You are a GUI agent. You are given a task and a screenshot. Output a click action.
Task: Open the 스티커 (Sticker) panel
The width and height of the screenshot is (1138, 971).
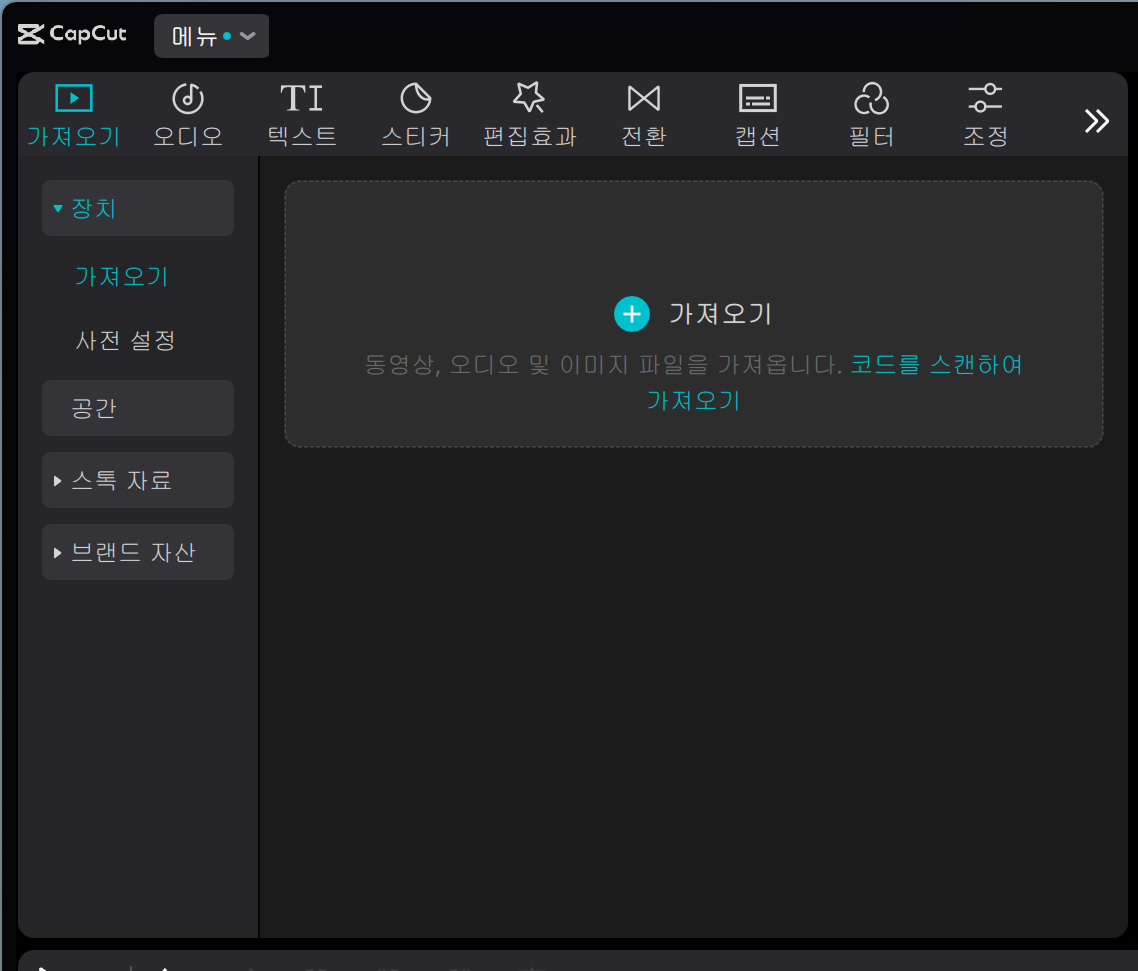point(415,113)
